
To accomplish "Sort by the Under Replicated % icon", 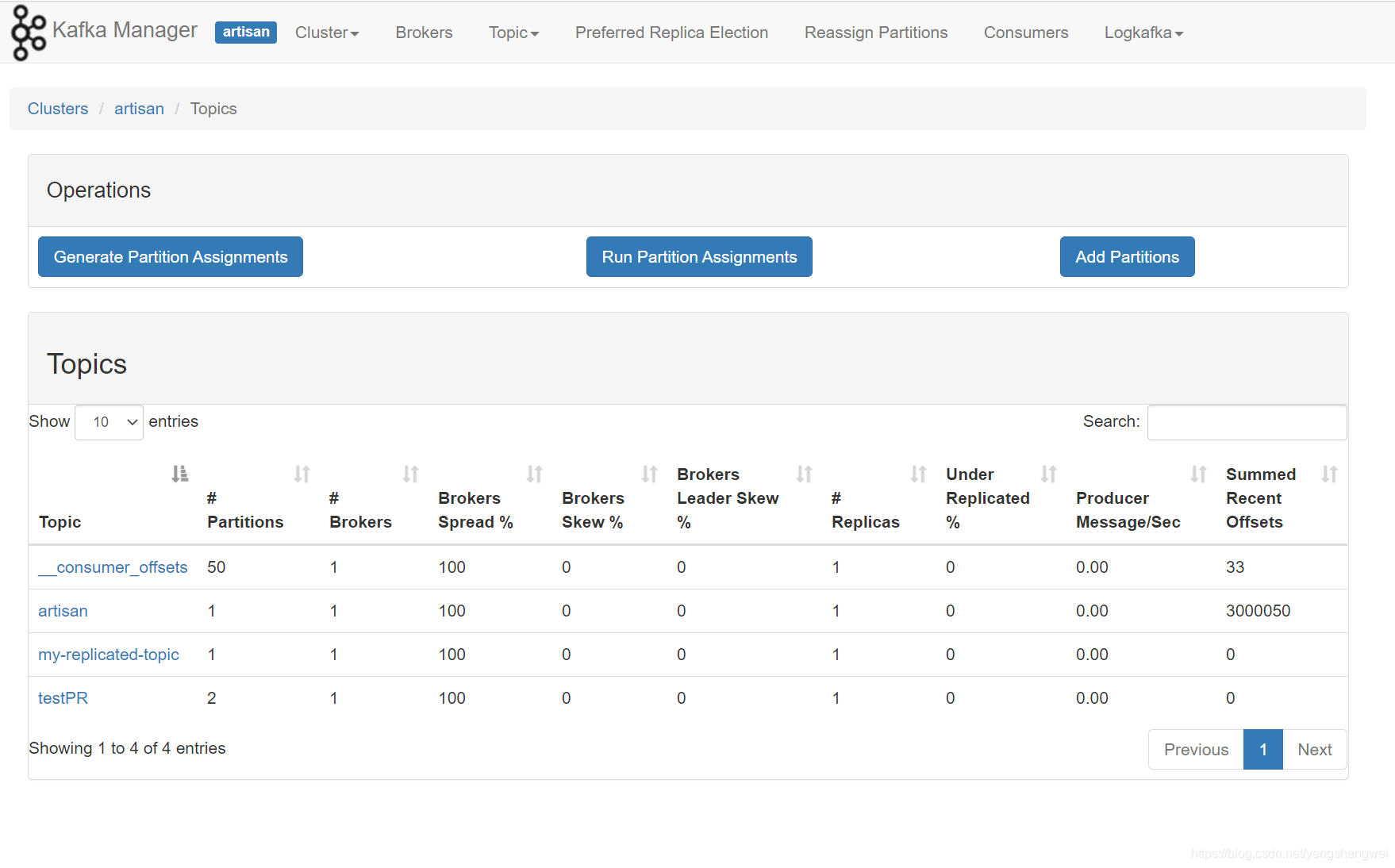I will pyautogui.click(x=1048, y=474).
